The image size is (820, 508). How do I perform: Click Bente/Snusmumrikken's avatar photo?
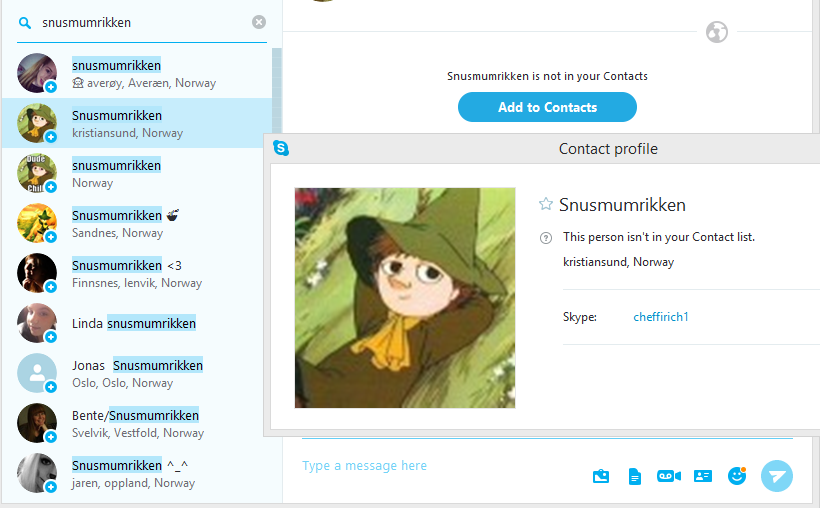37,423
